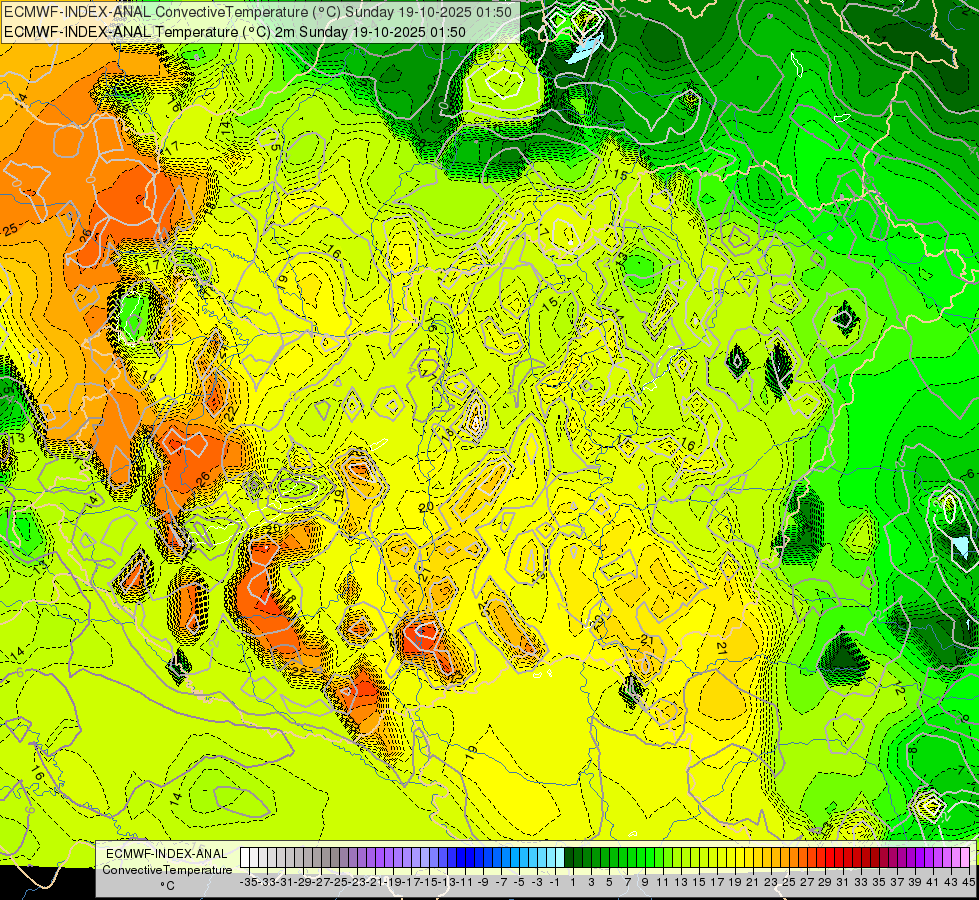979x900 pixels.
Task: Click legend scale value '41'
Action: coord(932,882)
